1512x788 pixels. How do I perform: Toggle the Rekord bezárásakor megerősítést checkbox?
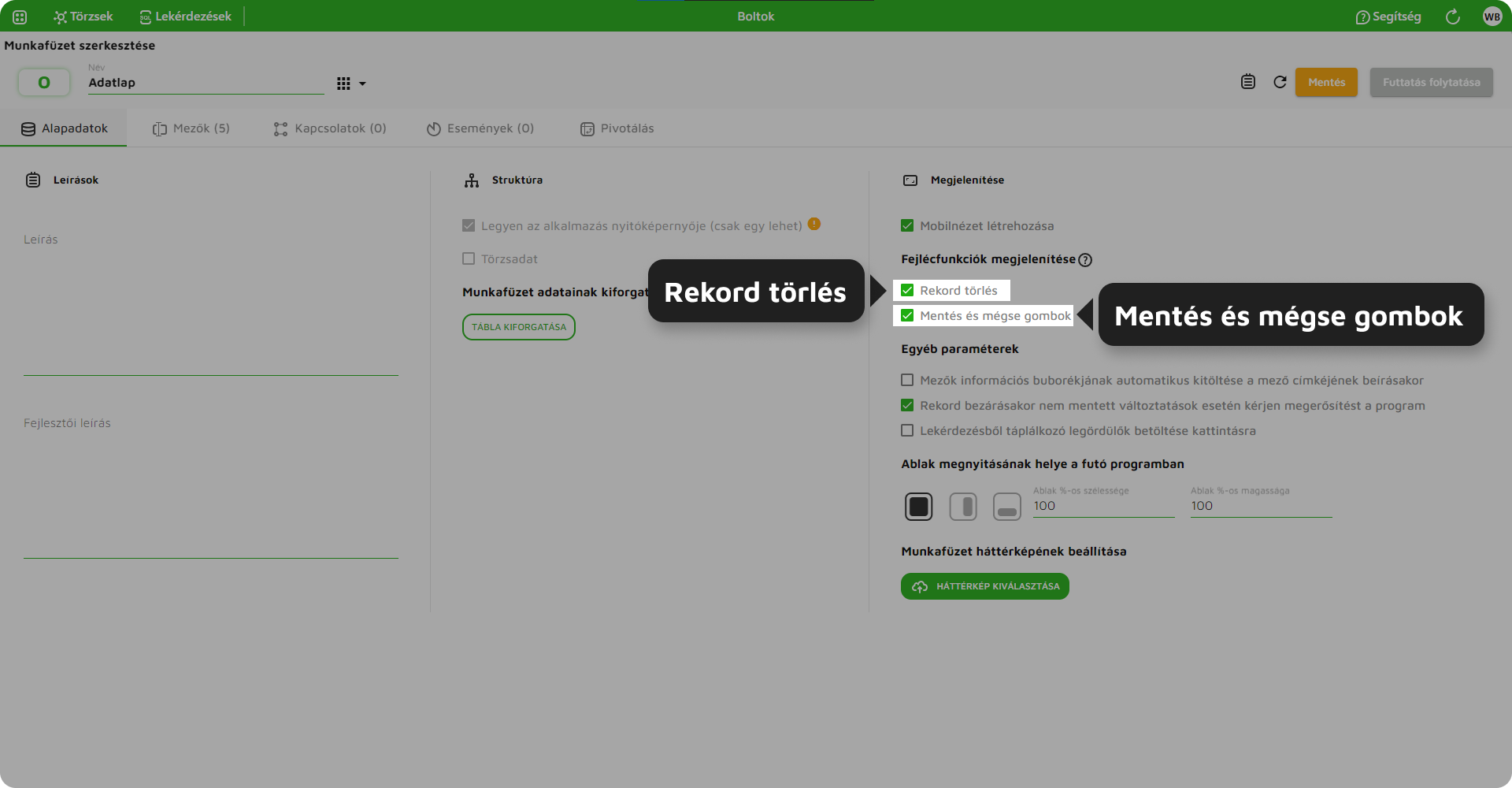(x=907, y=405)
